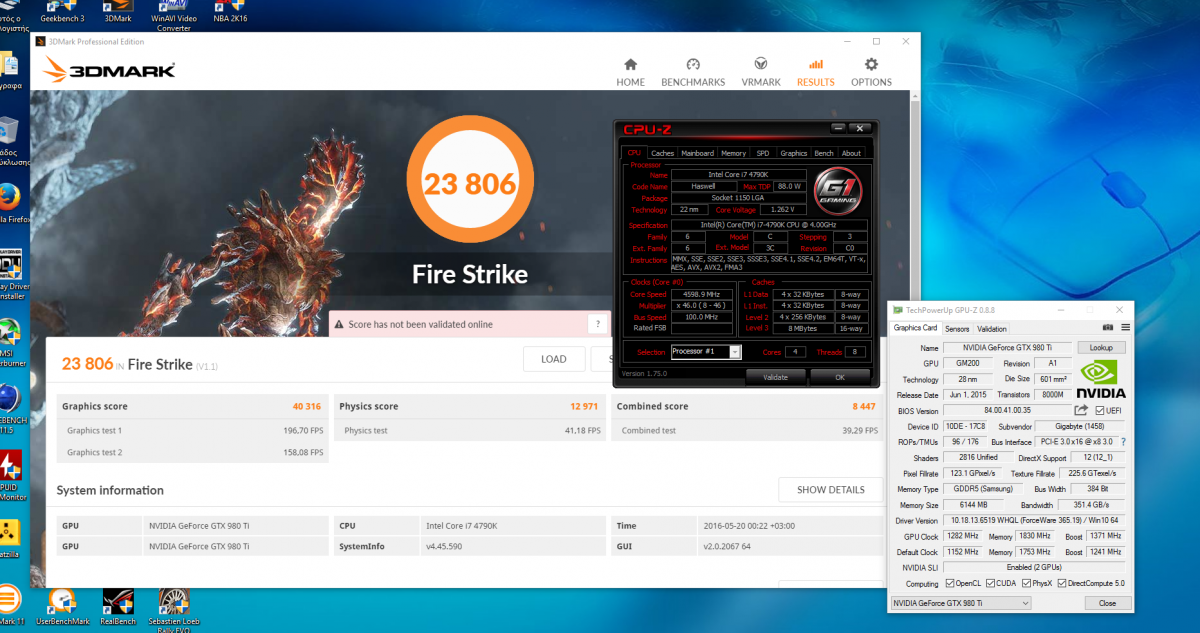Open the OPTIONS gear in 3DMark

pyautogui.click(x=871, y=72)
